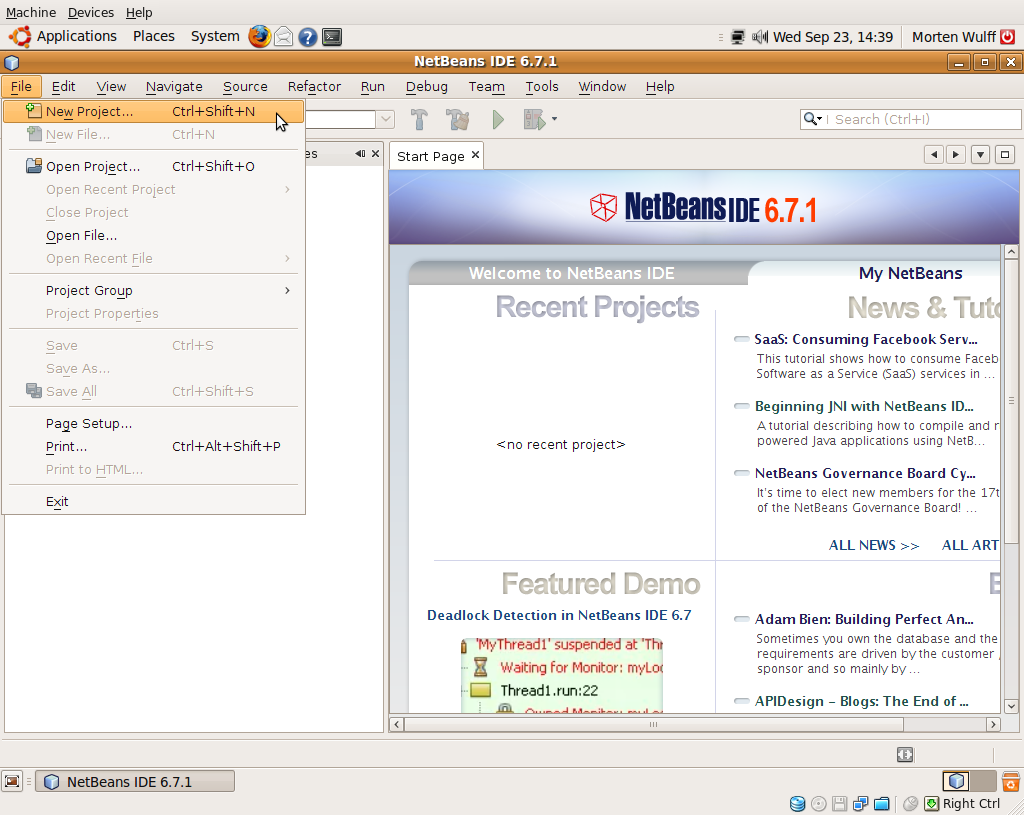Click the show desktop panel icon
The height and width of the screenshot is (815, 1024).
[12, 782]
